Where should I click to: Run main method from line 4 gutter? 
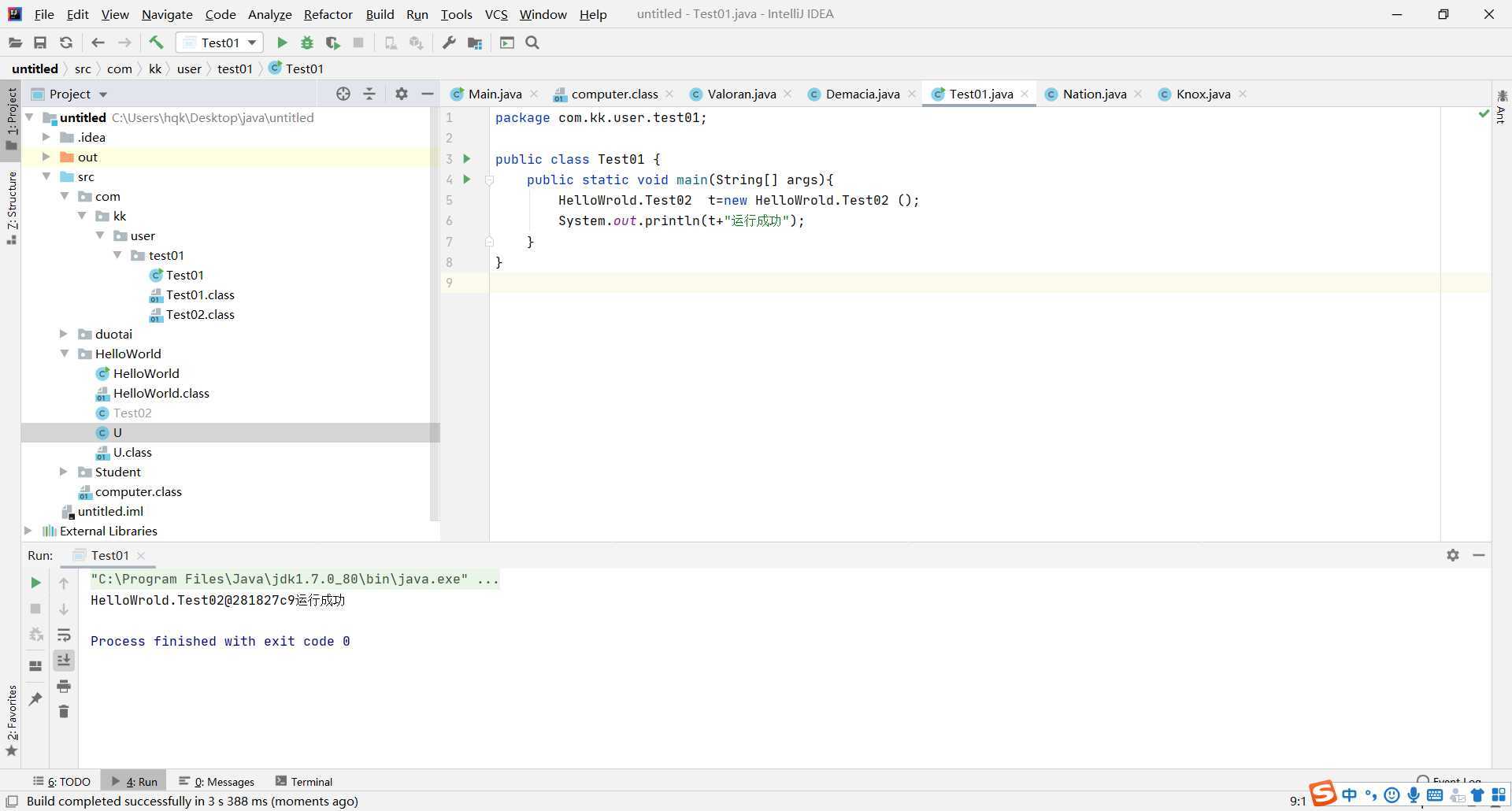[x=467, y=180]
